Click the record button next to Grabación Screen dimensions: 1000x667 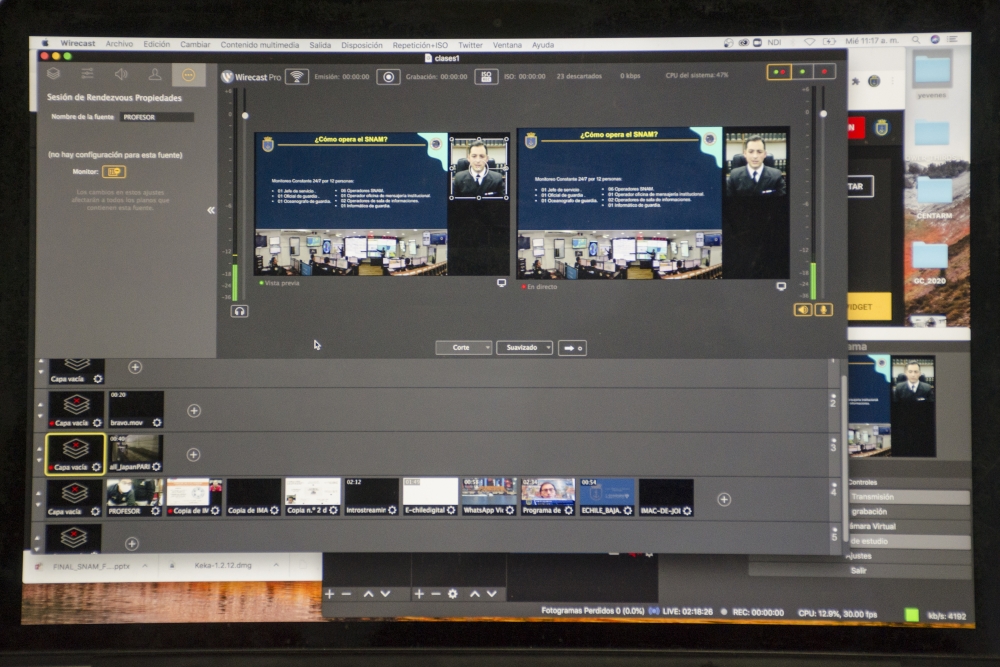[x=388, y=77]
